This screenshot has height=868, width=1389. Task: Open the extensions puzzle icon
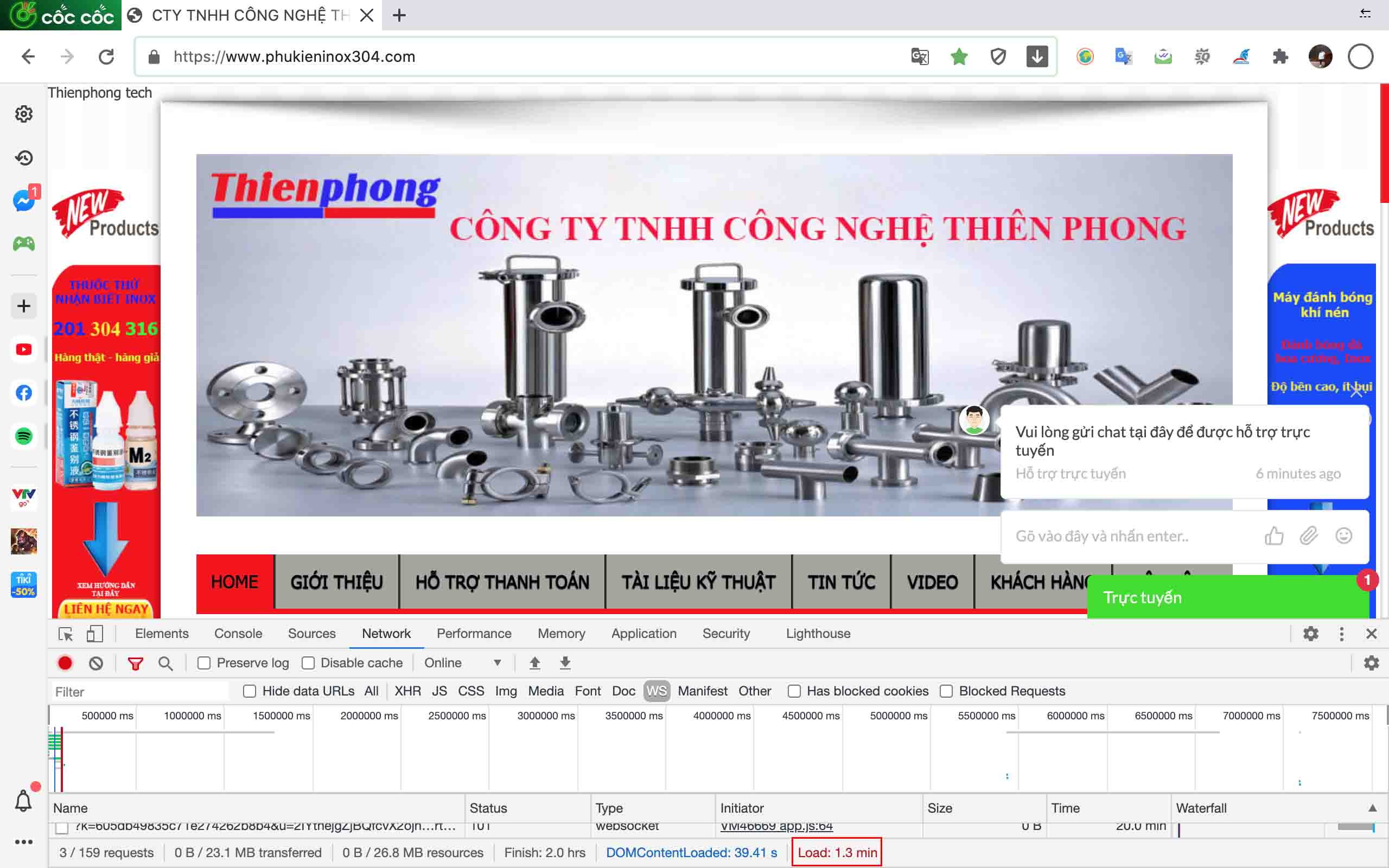(1280, 56)
